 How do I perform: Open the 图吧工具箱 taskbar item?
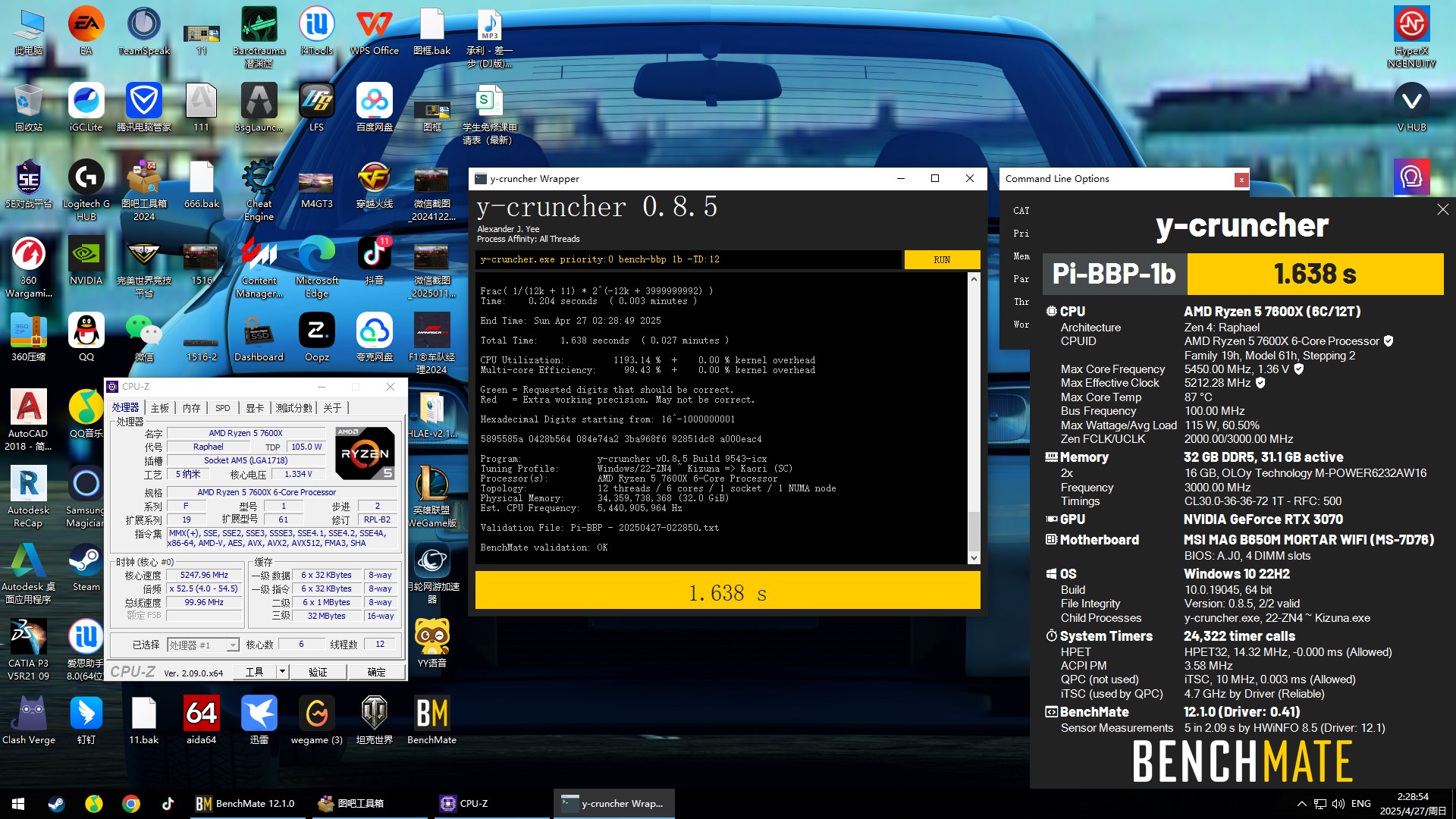369,804
